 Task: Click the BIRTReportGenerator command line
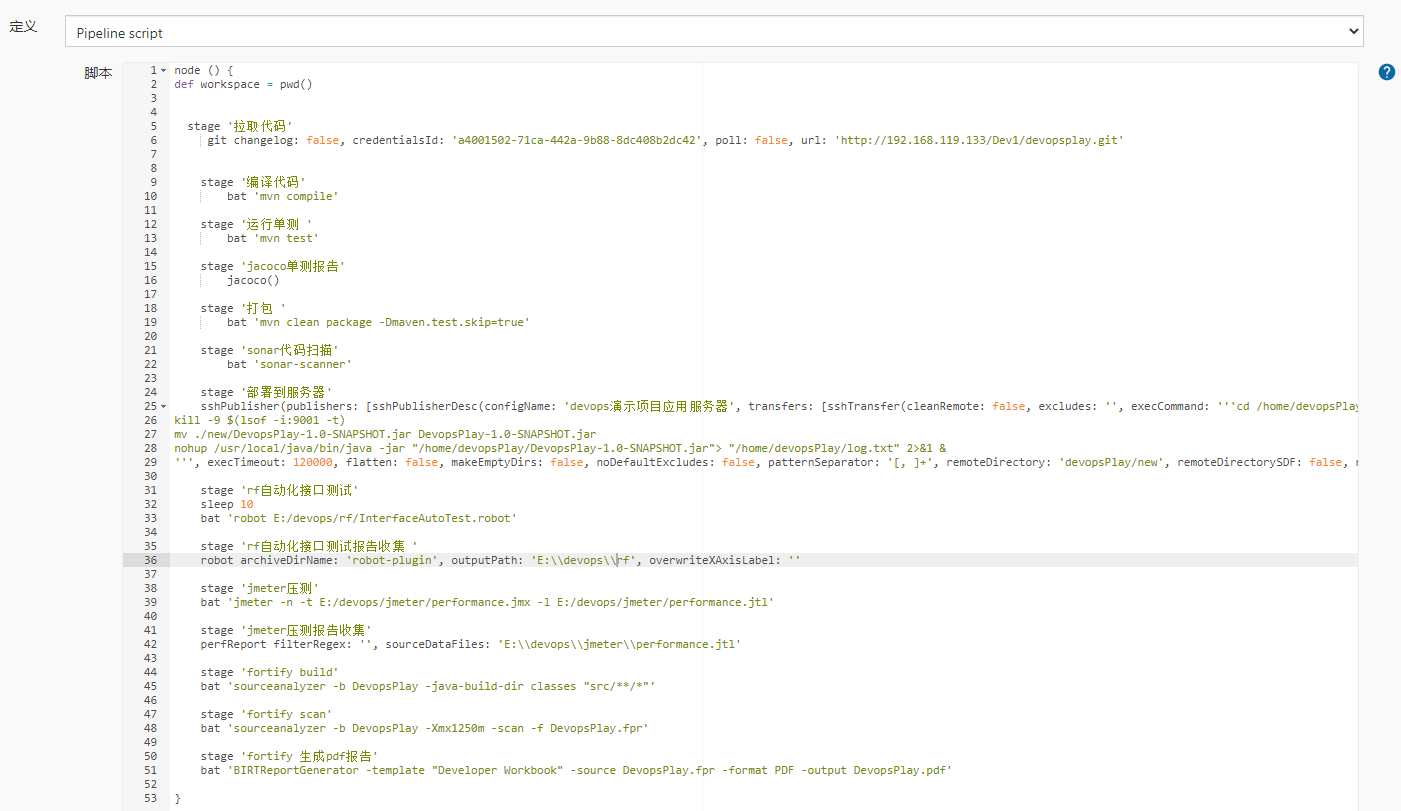576,770
